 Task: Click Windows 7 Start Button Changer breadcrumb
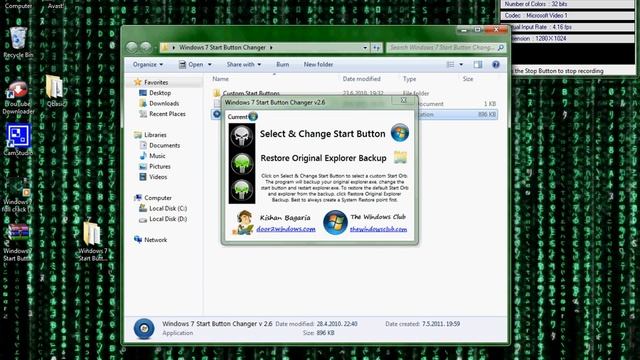pyautogui.click(x=222, y=47)
